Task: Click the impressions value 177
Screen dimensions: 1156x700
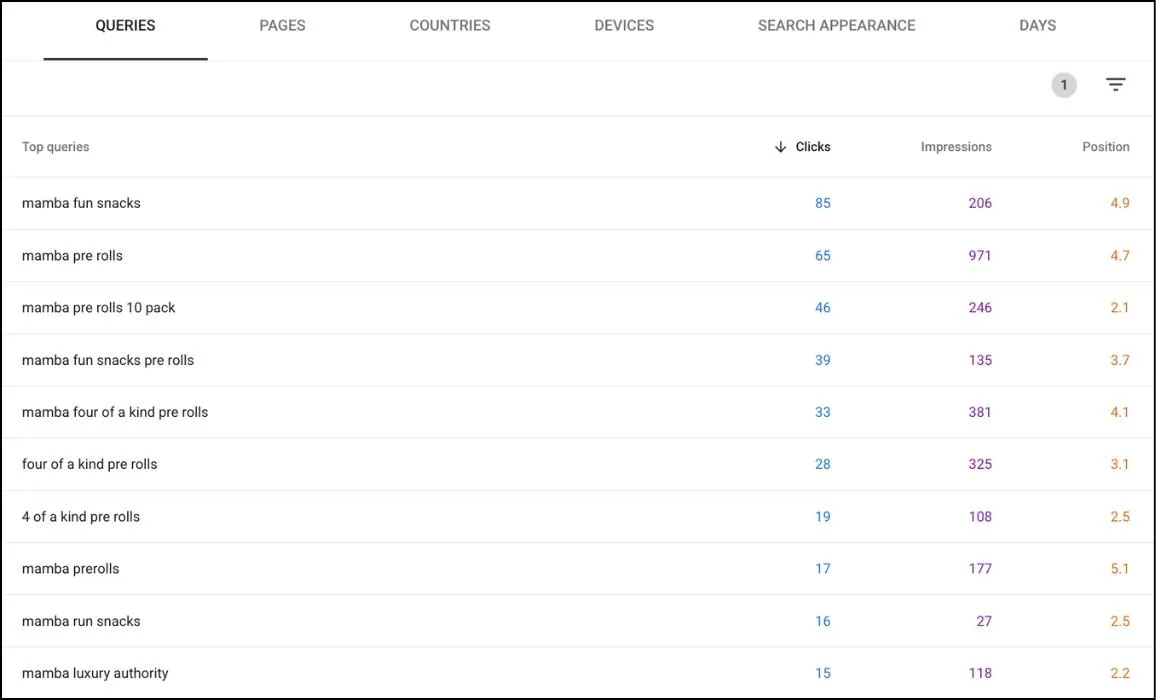Action: coord(980,569)
